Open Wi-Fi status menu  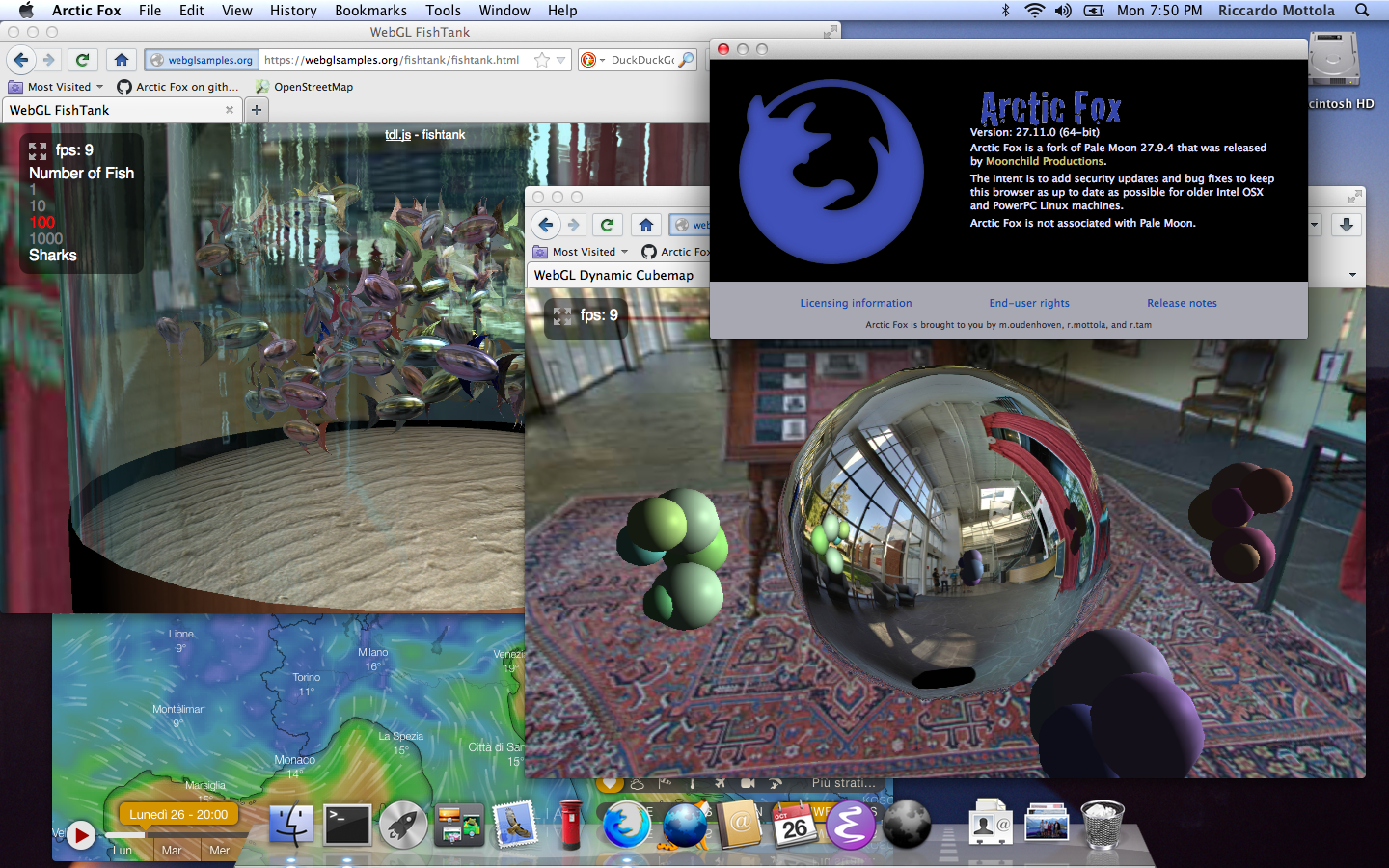[x=1034, y=11]
